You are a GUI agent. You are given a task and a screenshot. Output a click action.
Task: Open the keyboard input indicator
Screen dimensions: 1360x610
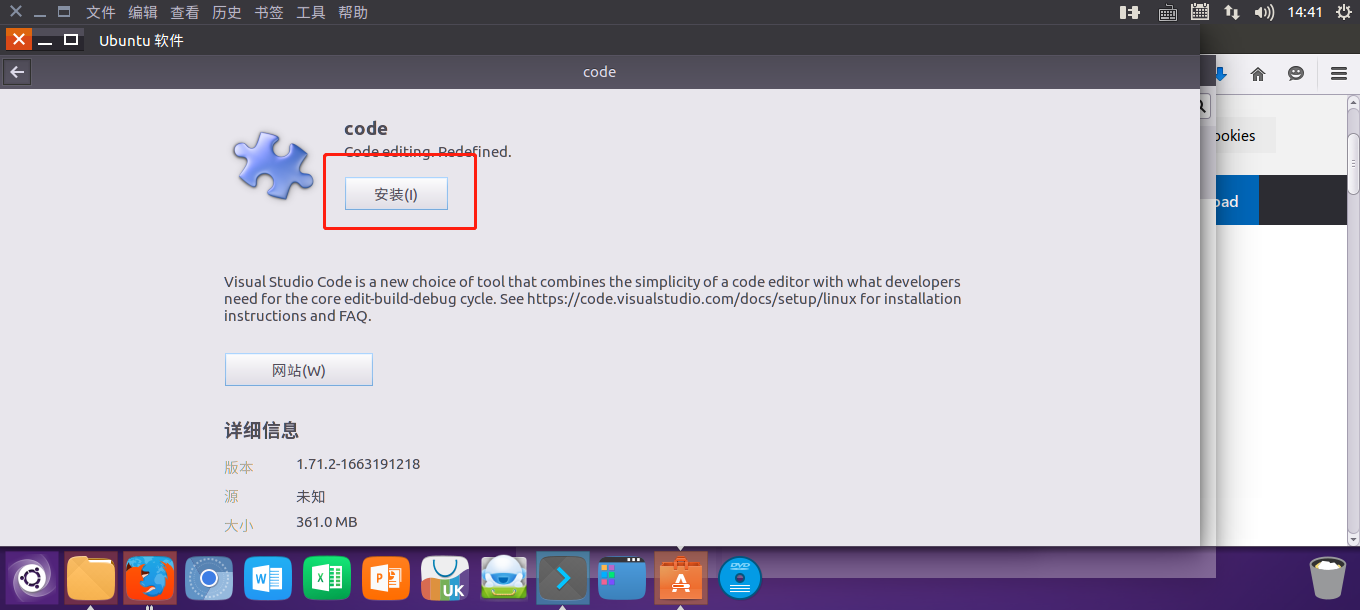click(x=1167, y=13)
